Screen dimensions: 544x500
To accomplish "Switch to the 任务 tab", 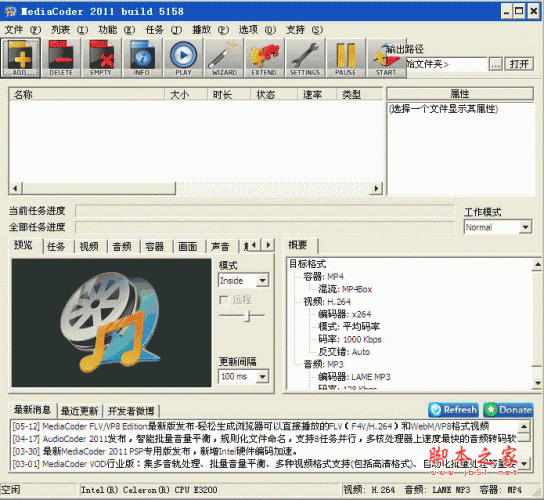I will coord(57,247).
